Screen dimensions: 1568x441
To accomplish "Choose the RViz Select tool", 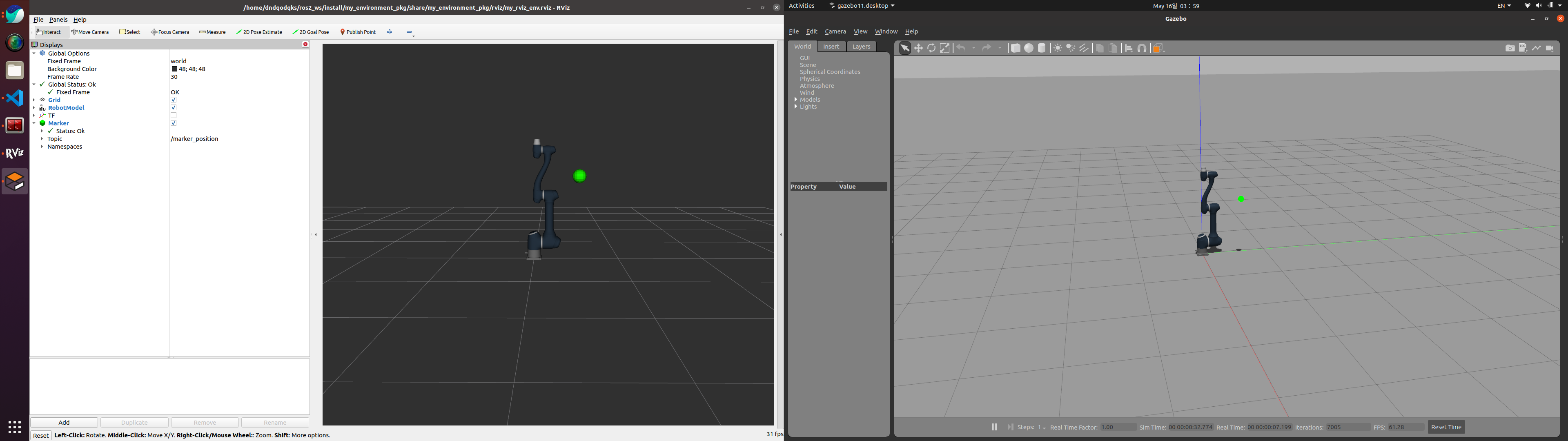I will pyautogui.click(x=130, y=32).
